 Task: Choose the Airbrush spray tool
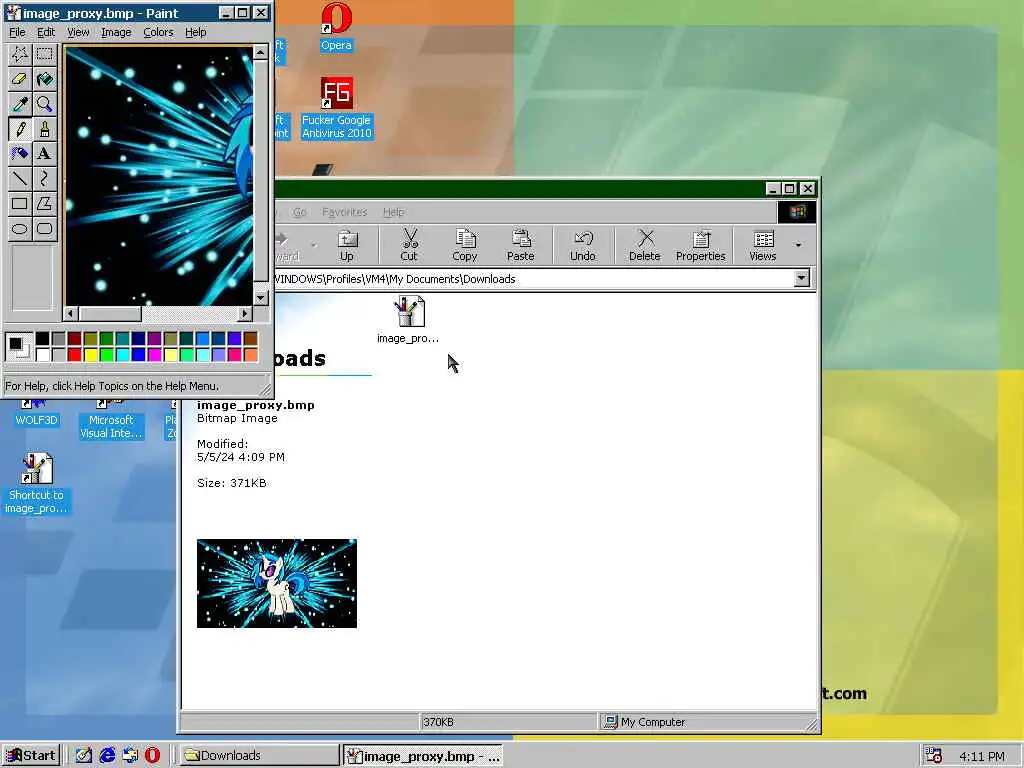(20, 153)
